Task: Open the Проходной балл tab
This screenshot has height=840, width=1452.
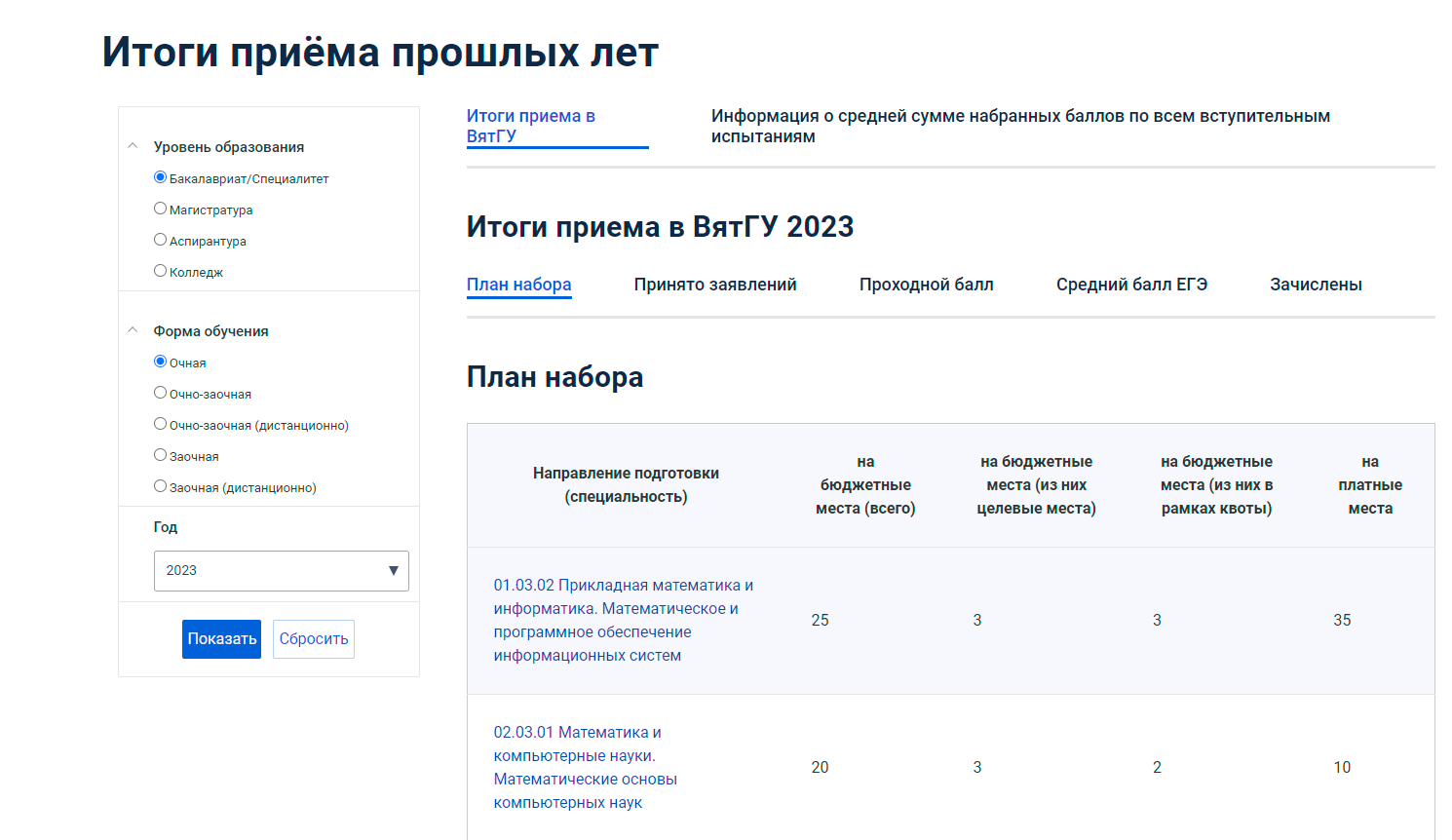Action: [927, 285]
